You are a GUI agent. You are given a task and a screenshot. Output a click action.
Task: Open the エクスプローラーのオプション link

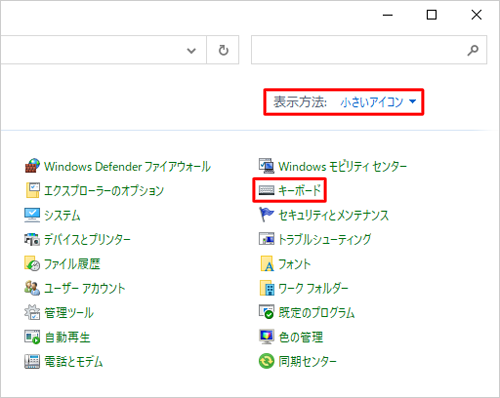[x=104, y=191]
